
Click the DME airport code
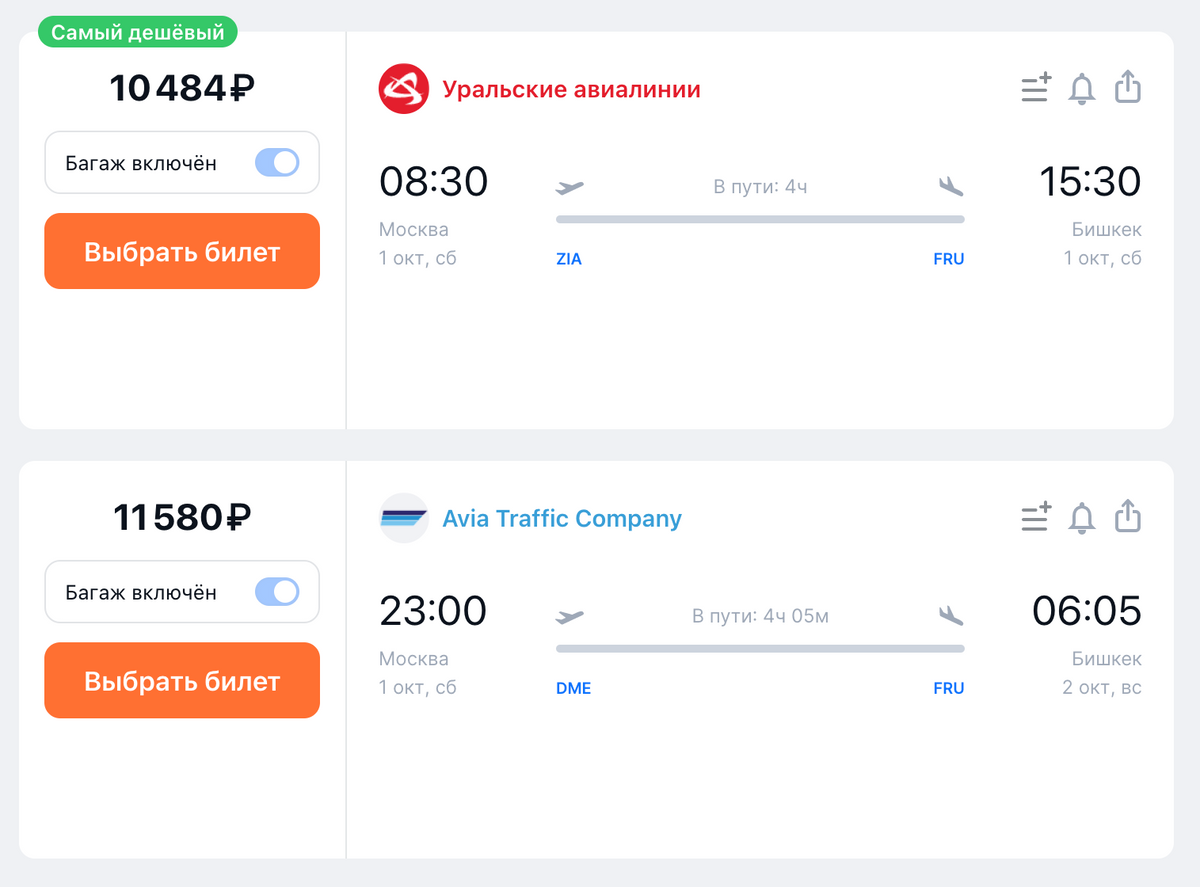coord(573,688)
